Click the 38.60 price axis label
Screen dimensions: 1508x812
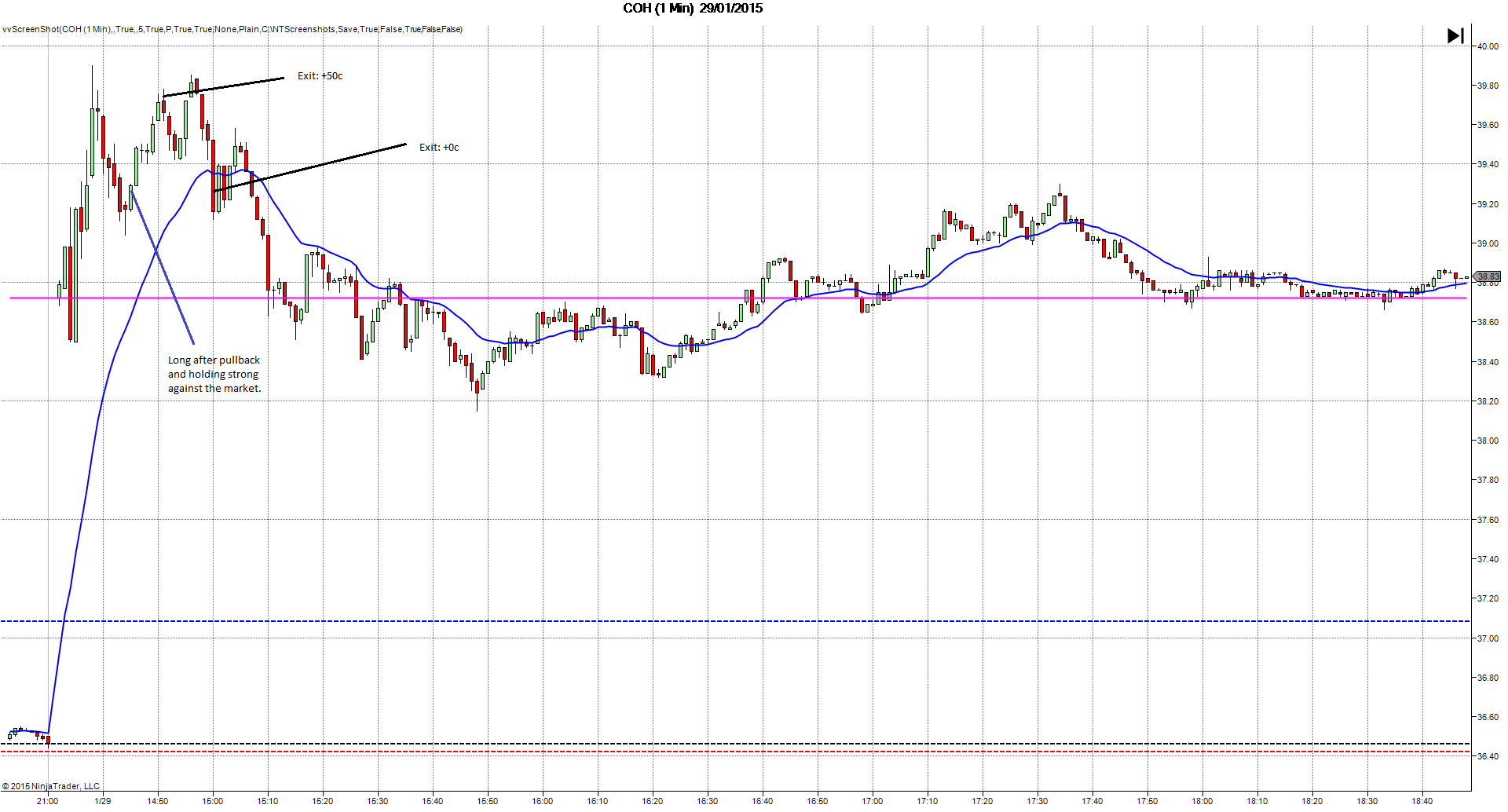[x=1488, y=322]
